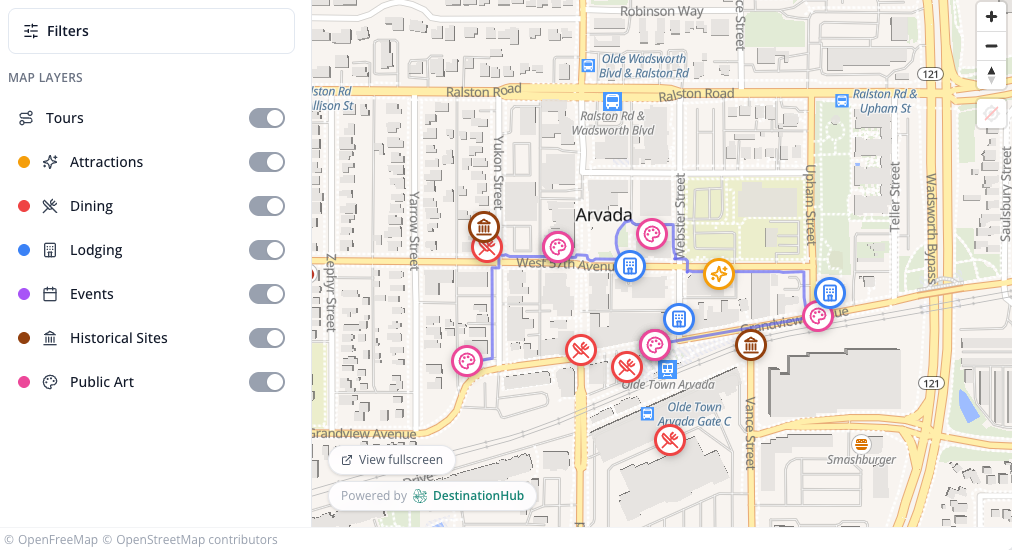This screenshot has width=1012, height=550.
Task: Zoom in on the map
Action: [x=991, y=17]
